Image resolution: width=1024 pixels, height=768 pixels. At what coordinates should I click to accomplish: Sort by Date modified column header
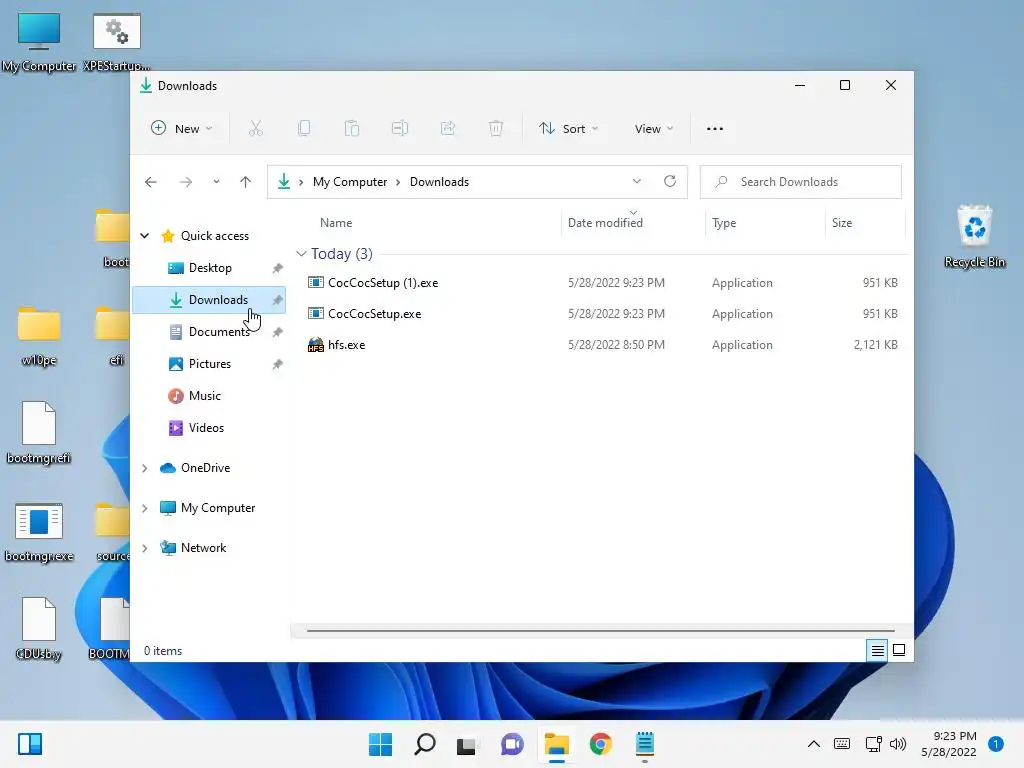coord(633,223)
